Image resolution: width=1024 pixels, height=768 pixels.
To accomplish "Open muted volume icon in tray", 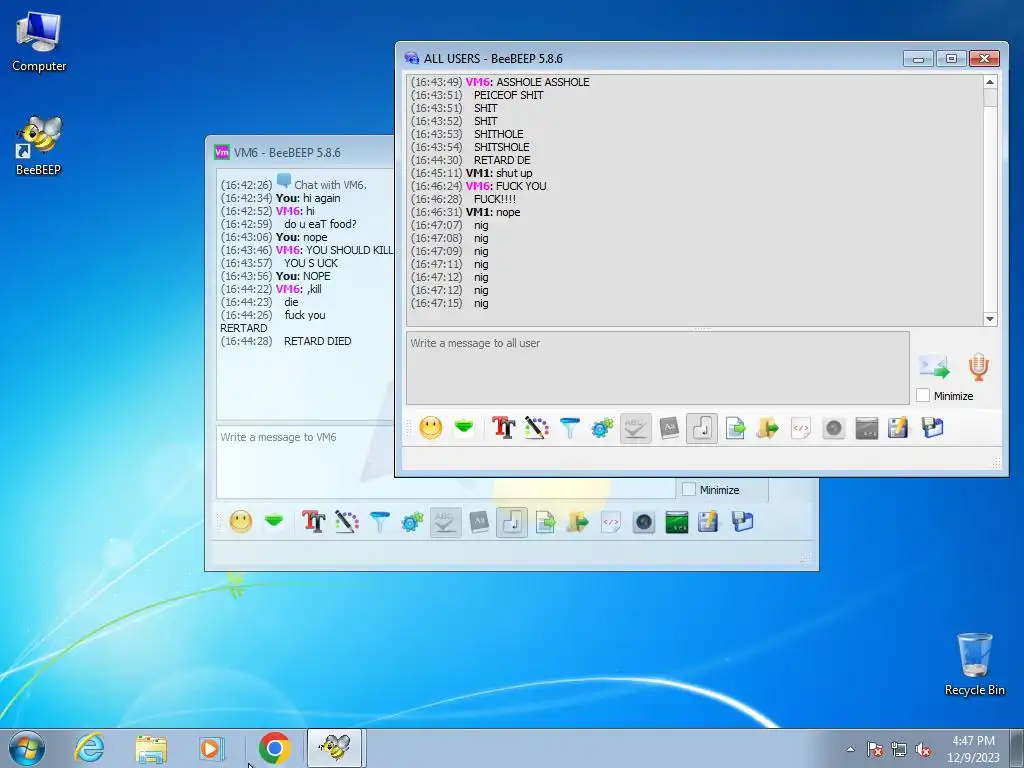I will (923, 750).
